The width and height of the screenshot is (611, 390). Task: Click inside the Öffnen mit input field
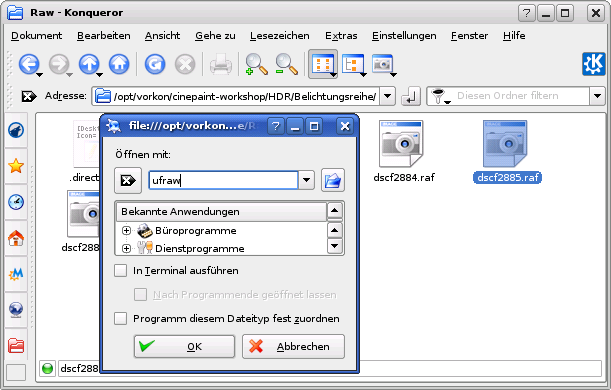click(223, 180)
